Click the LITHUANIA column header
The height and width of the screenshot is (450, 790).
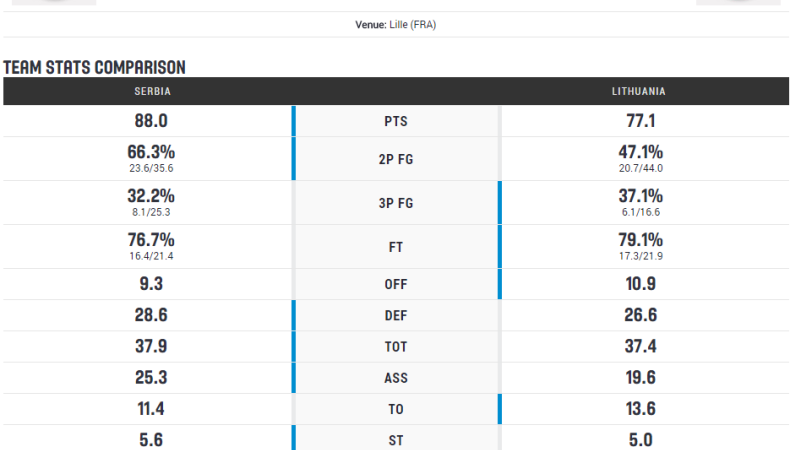639,91
